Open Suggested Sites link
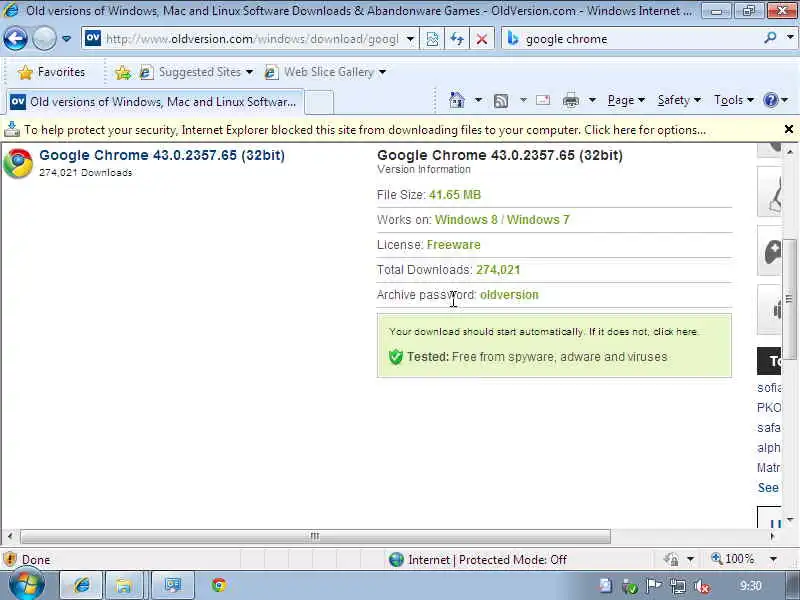The width and height of the screenshot is (800, 600). [x=196, y=72]
